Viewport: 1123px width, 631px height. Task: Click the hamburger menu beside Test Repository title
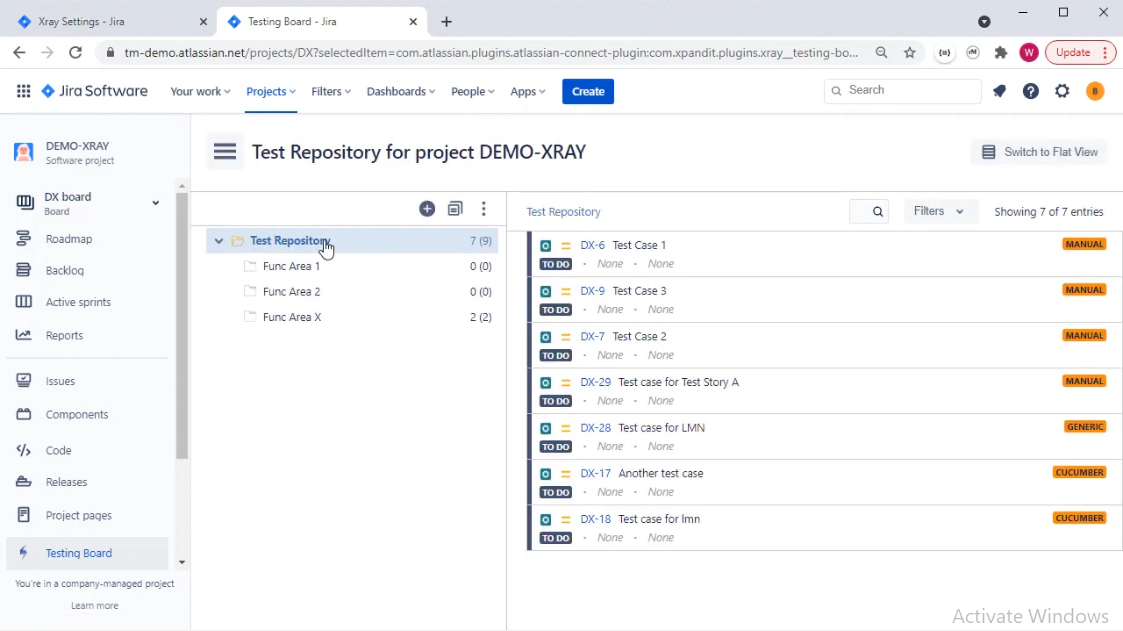point(225,152)
